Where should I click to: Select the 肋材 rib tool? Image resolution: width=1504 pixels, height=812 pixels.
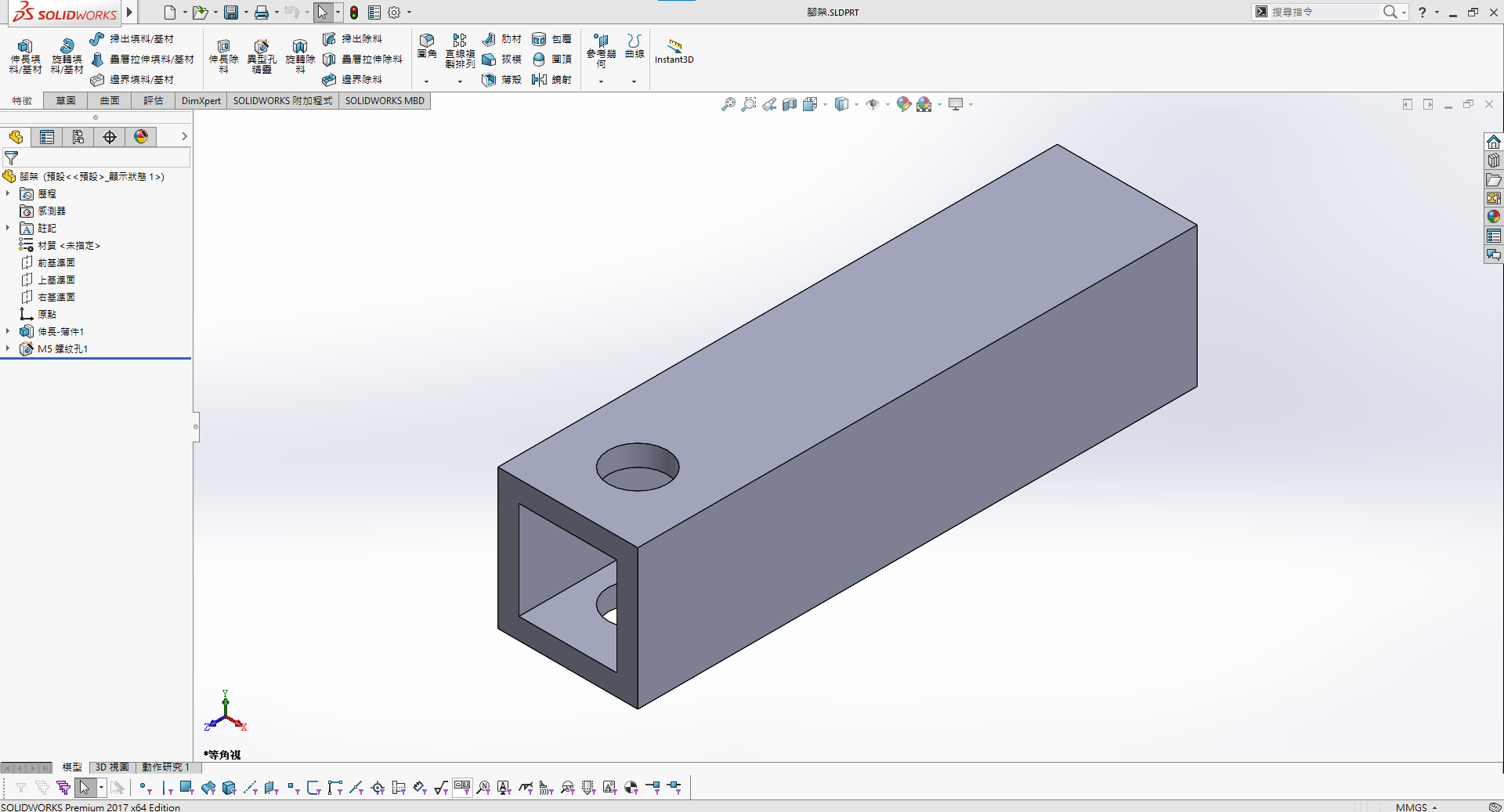click(x=501, y=39)
